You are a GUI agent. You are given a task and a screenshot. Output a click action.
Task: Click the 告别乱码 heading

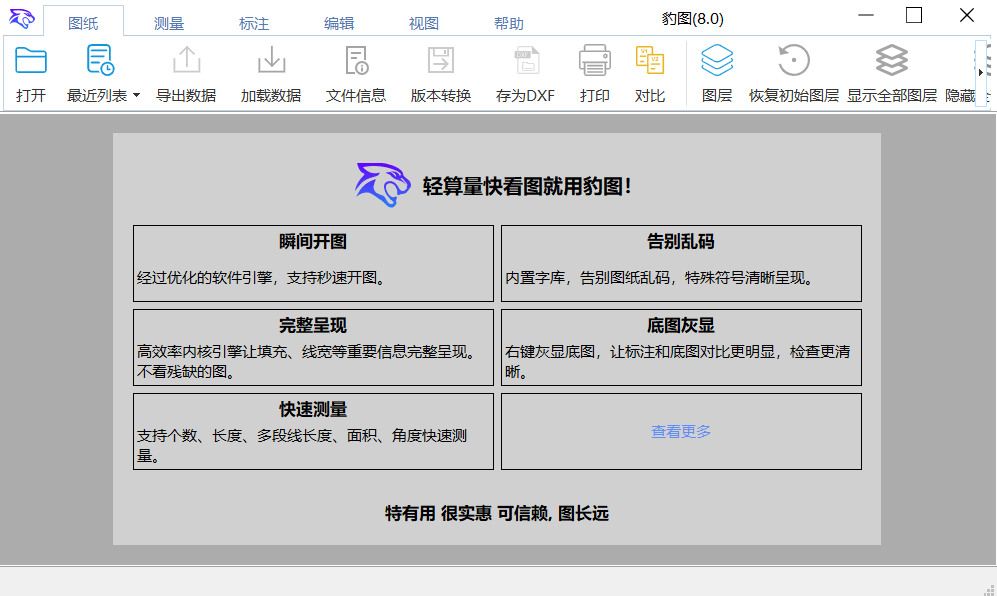point(681,242)
